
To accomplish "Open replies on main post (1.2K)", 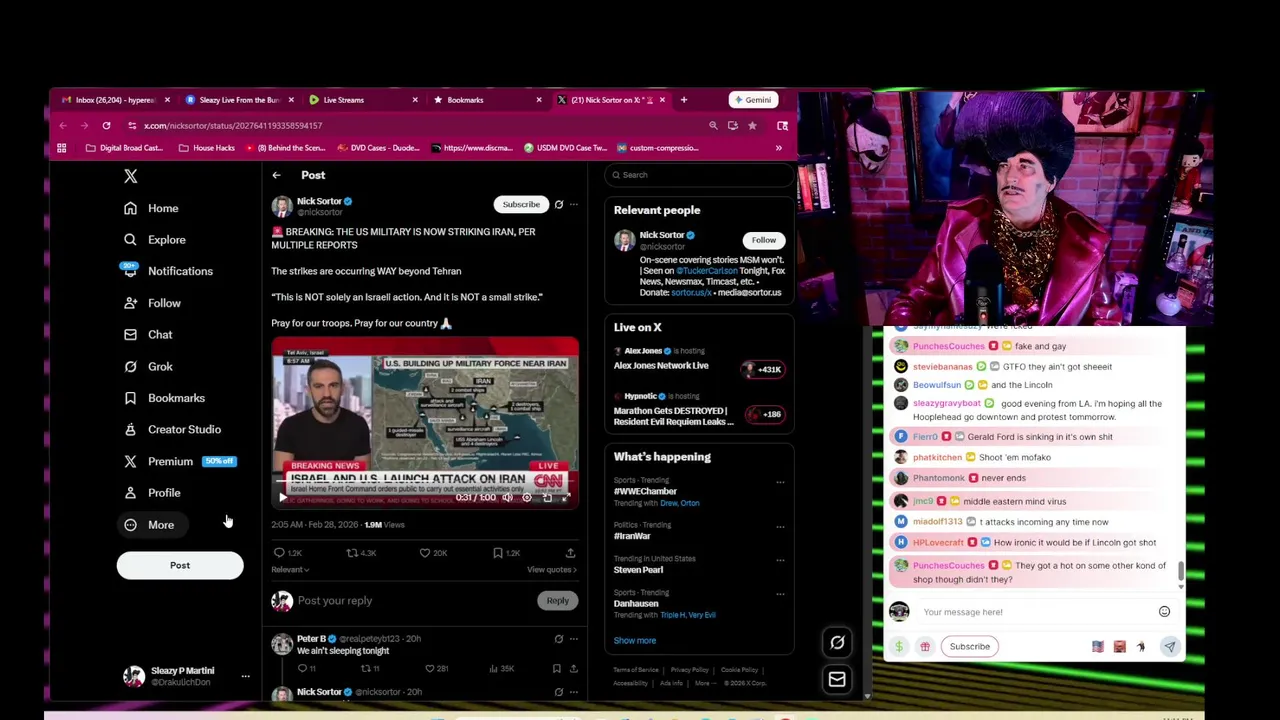I will pyautogui.click(x=287, y=553).
